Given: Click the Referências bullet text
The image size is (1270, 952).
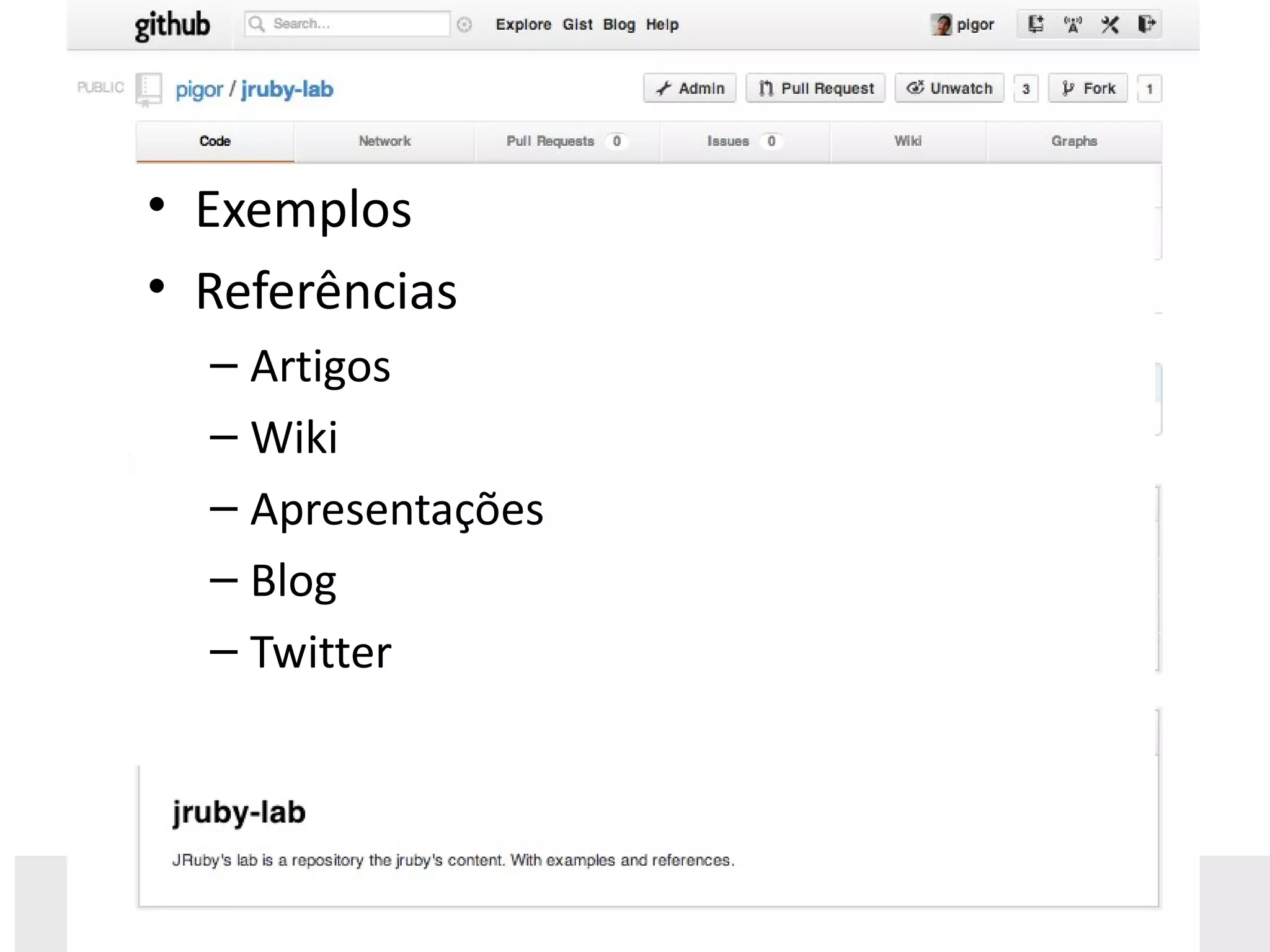Looking at the screenshot, I should tap(326, 290).
